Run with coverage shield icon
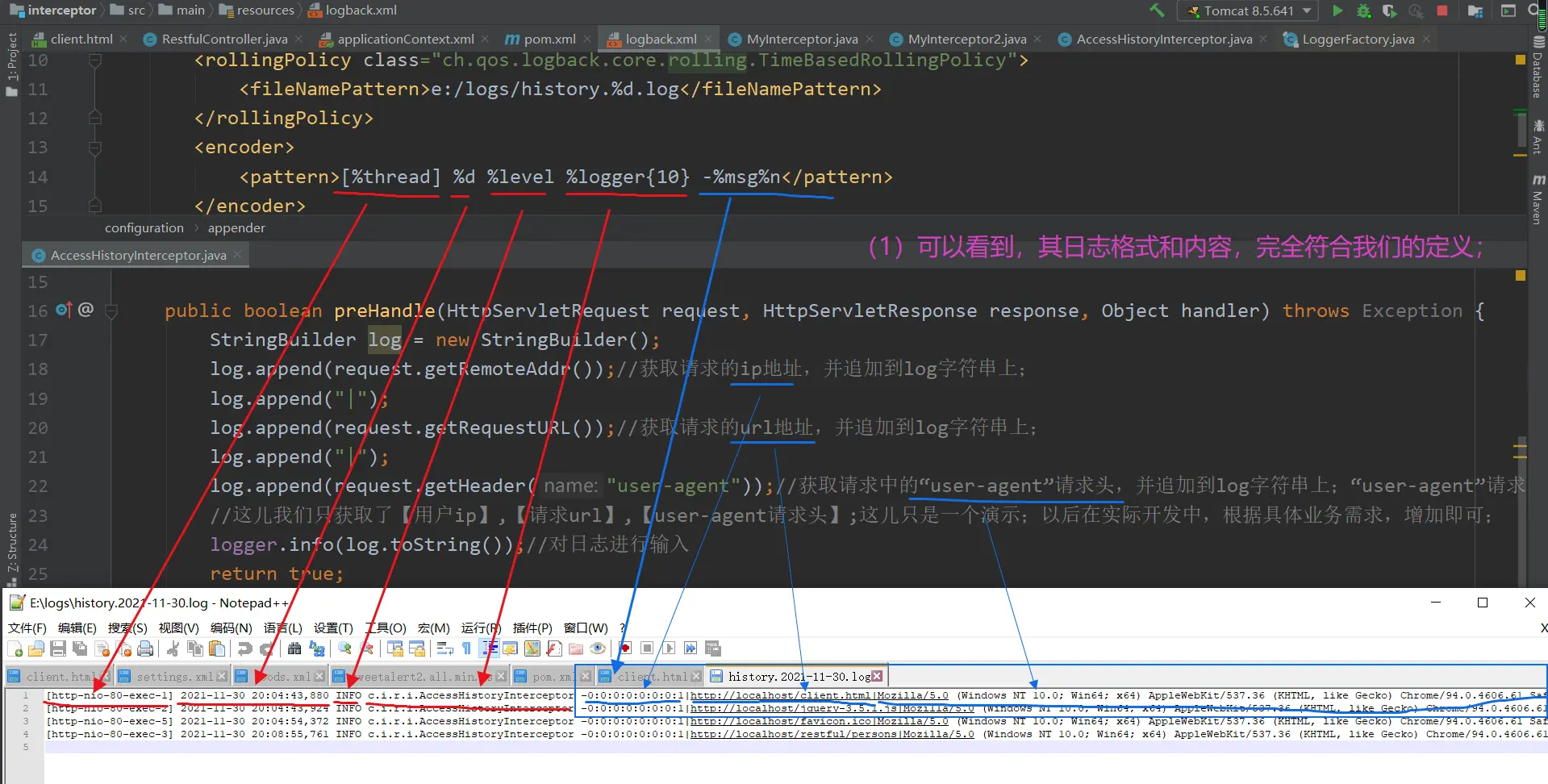Viewport: 1548px width, 784px height. tap(1389, 10)
